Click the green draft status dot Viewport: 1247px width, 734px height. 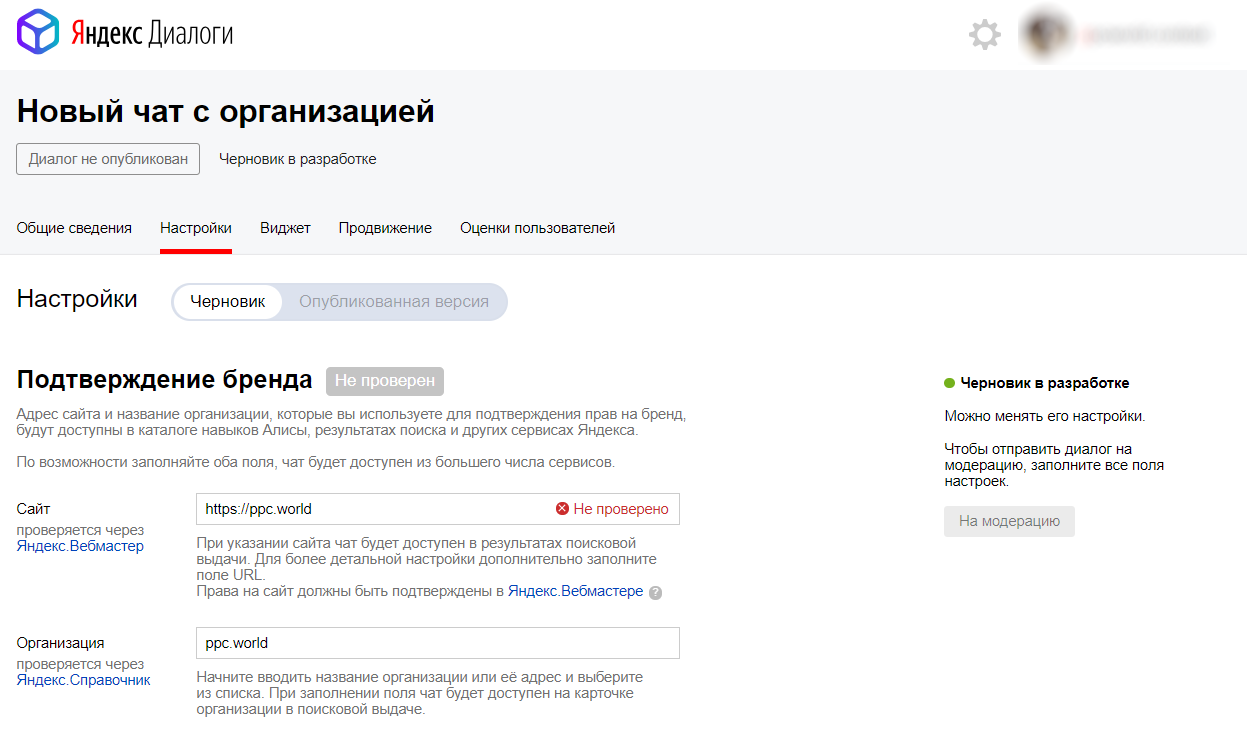pos(949,383)
